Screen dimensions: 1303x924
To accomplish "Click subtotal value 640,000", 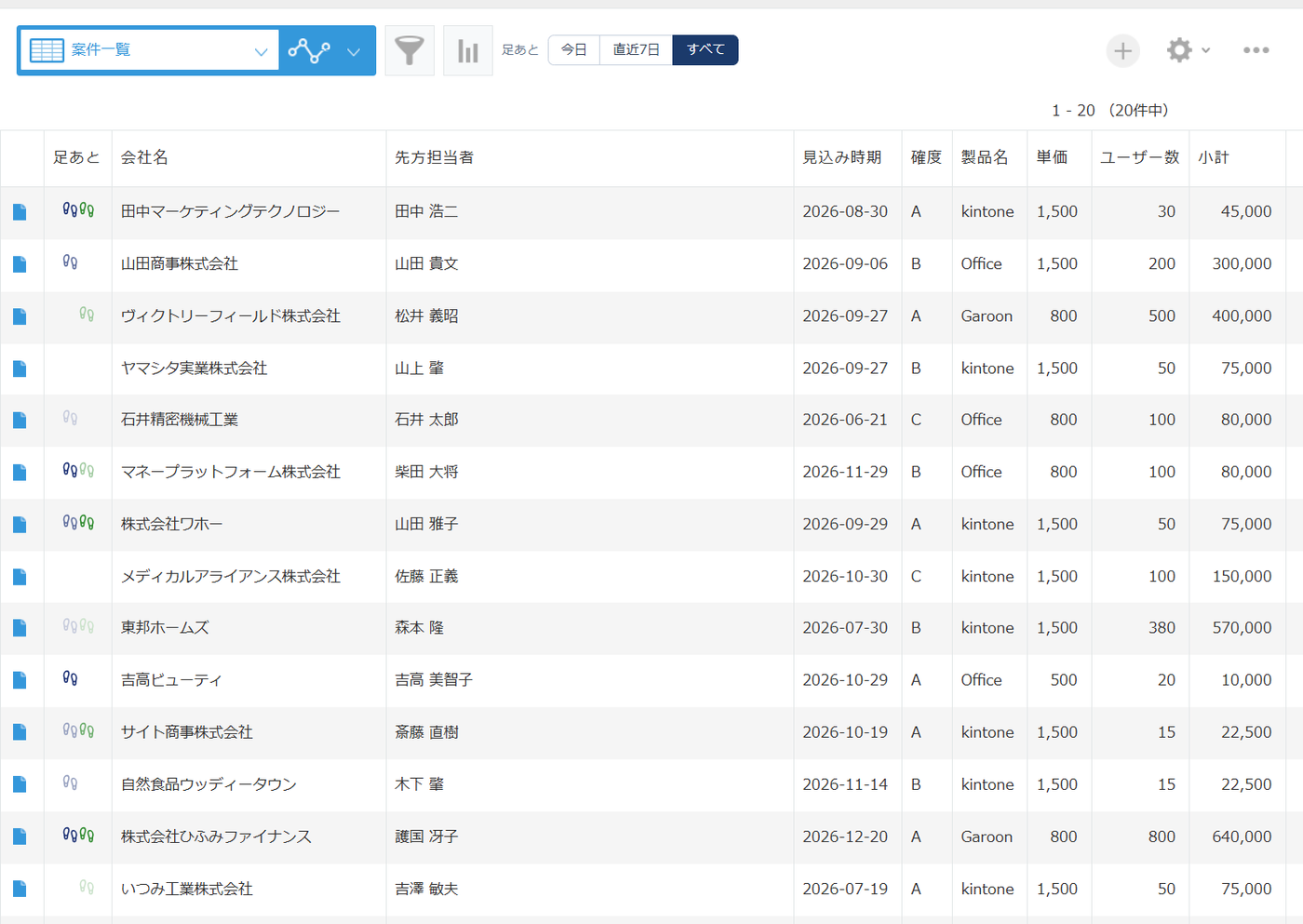I will [1242, 837].
